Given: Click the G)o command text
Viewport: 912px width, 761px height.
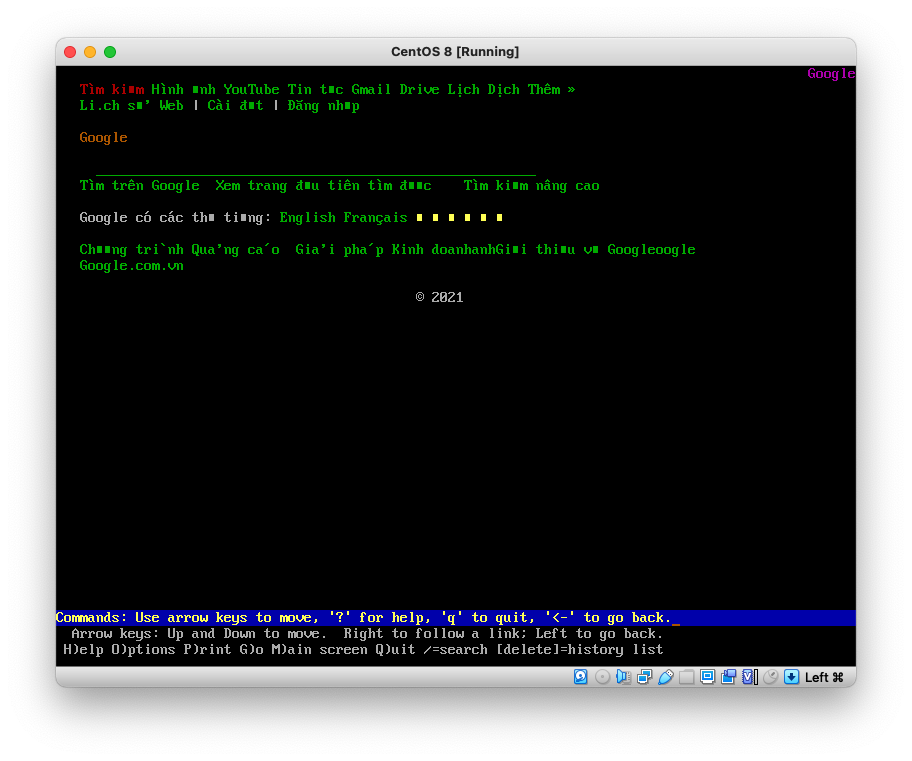Looking at the screenshot, I should (x=251, y=650).
